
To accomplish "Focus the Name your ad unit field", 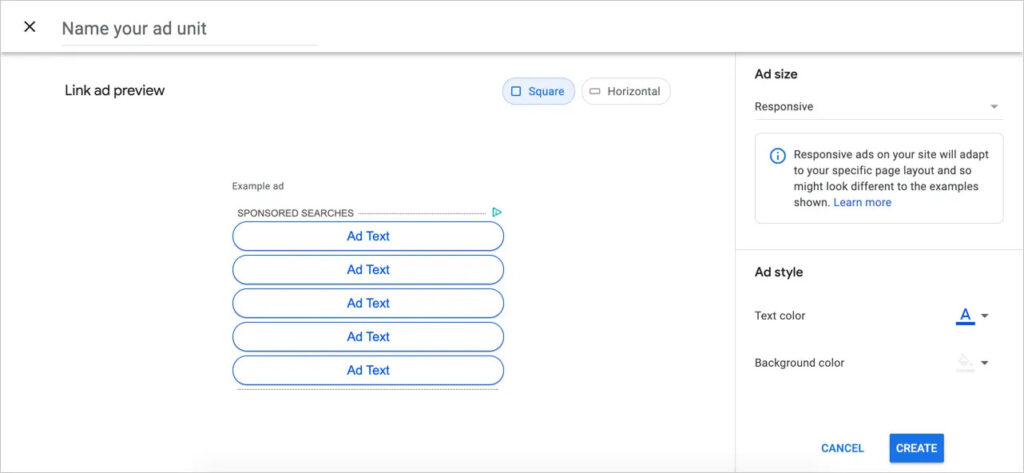I will coord(188,29).
